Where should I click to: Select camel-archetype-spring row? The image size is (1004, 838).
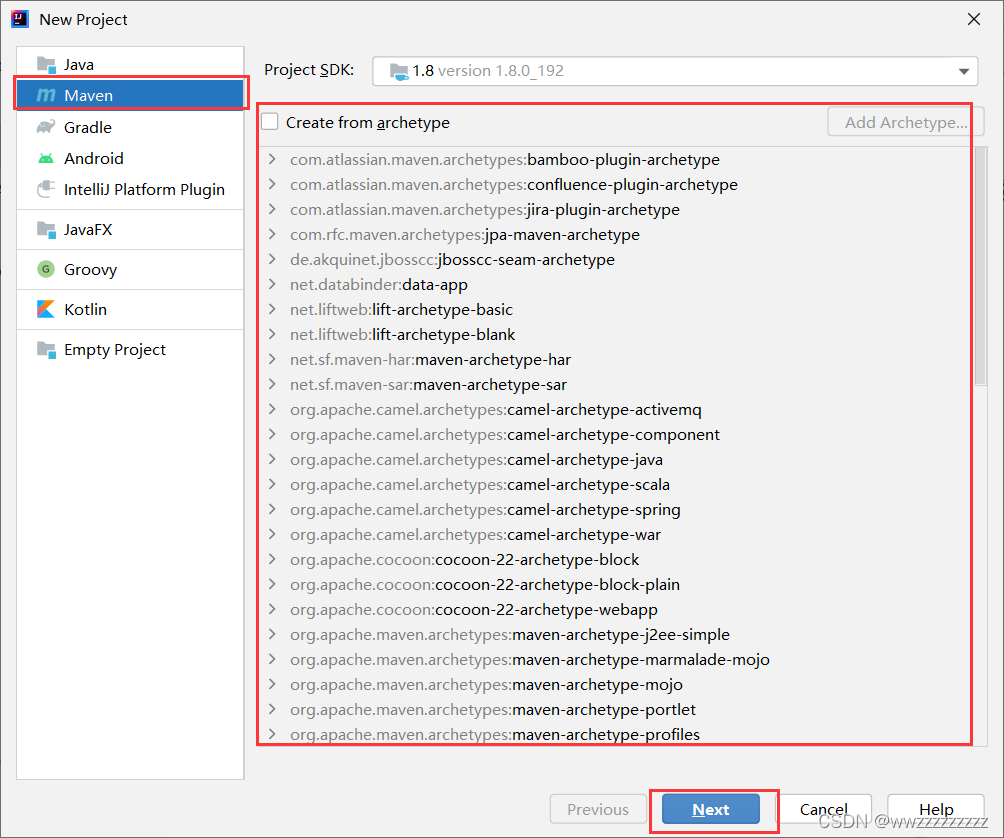click(x=615, y=509)
